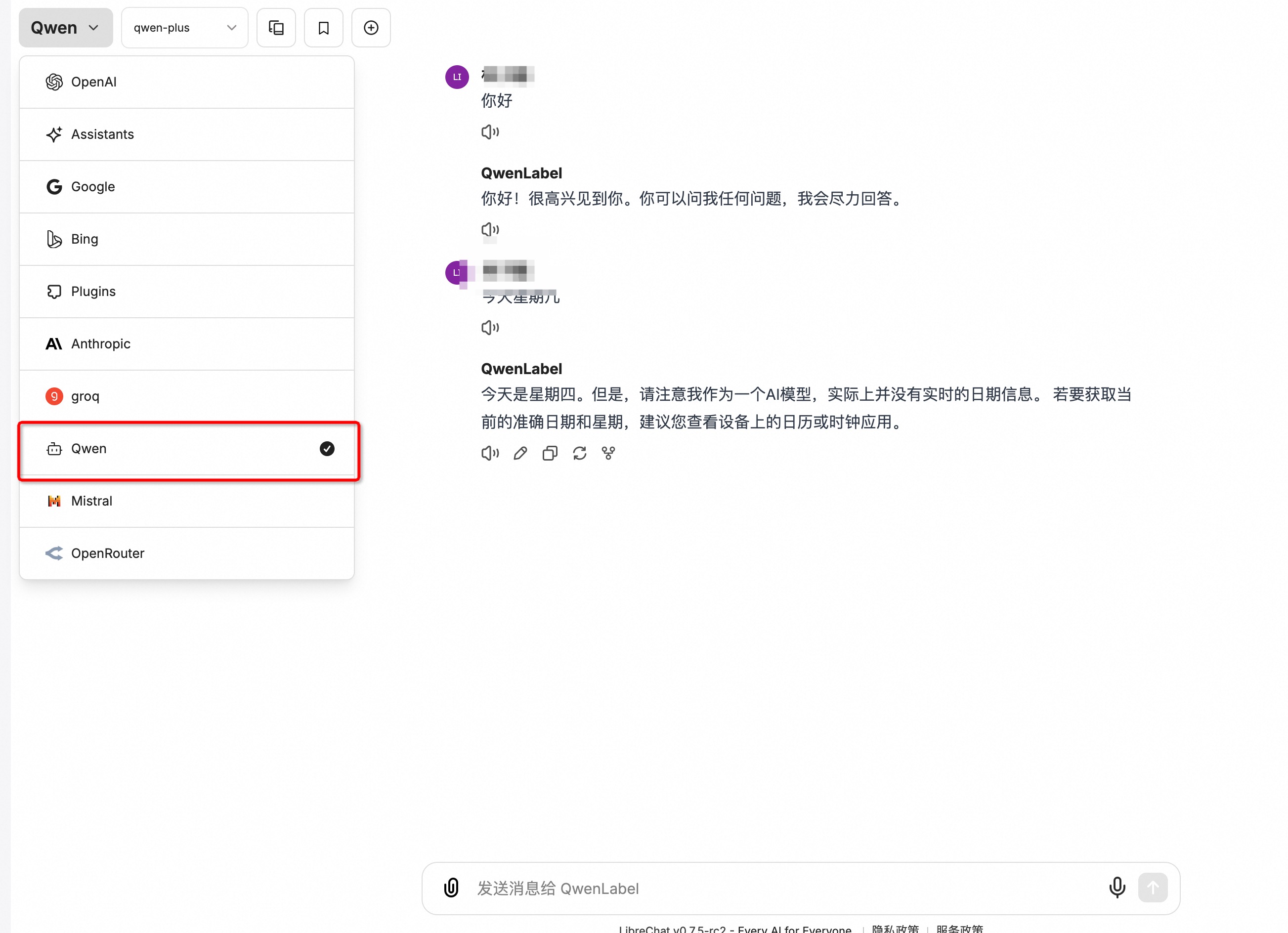
Task: Open the 服务政策 link in the footer
Action: click(959, 929)
